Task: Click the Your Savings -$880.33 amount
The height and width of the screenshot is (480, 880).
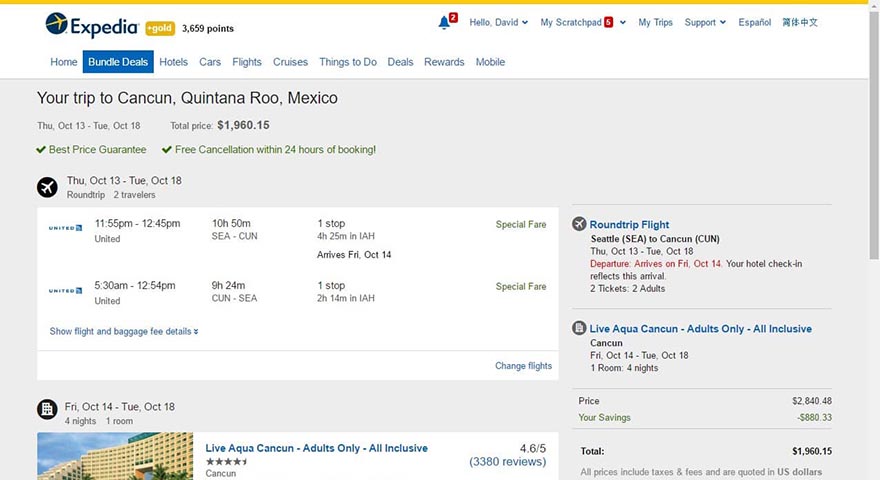Action: pos(814,417)
